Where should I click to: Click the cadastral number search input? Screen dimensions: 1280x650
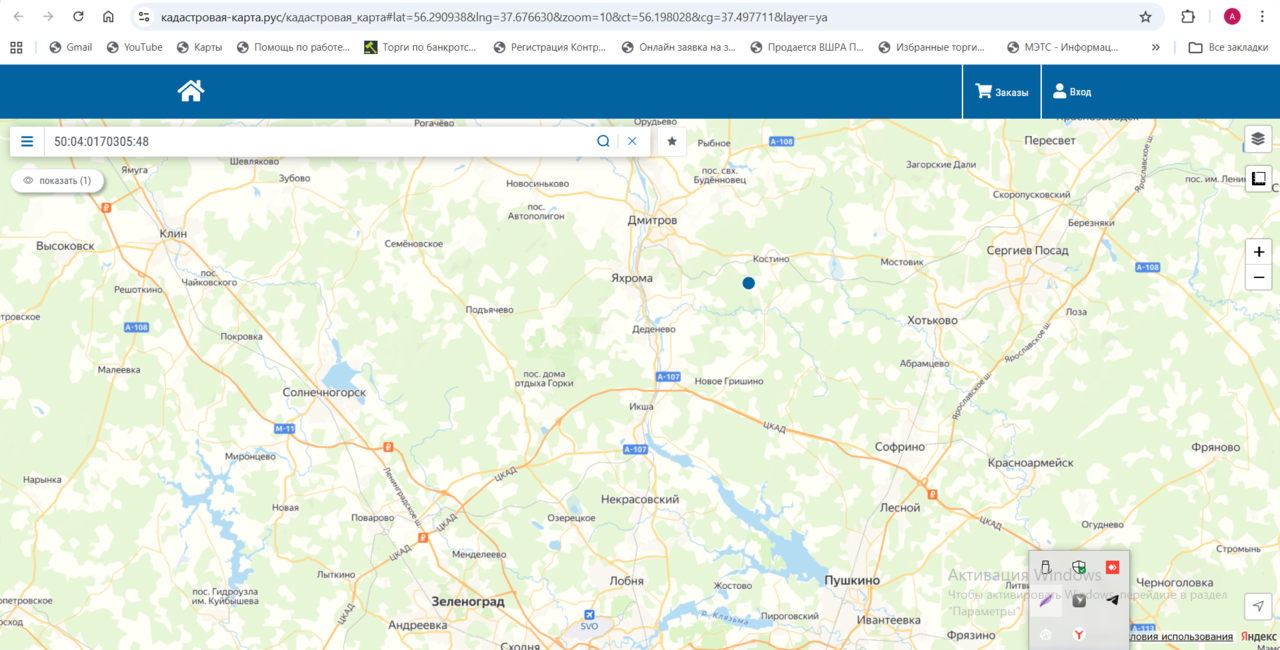pos(320,142)
